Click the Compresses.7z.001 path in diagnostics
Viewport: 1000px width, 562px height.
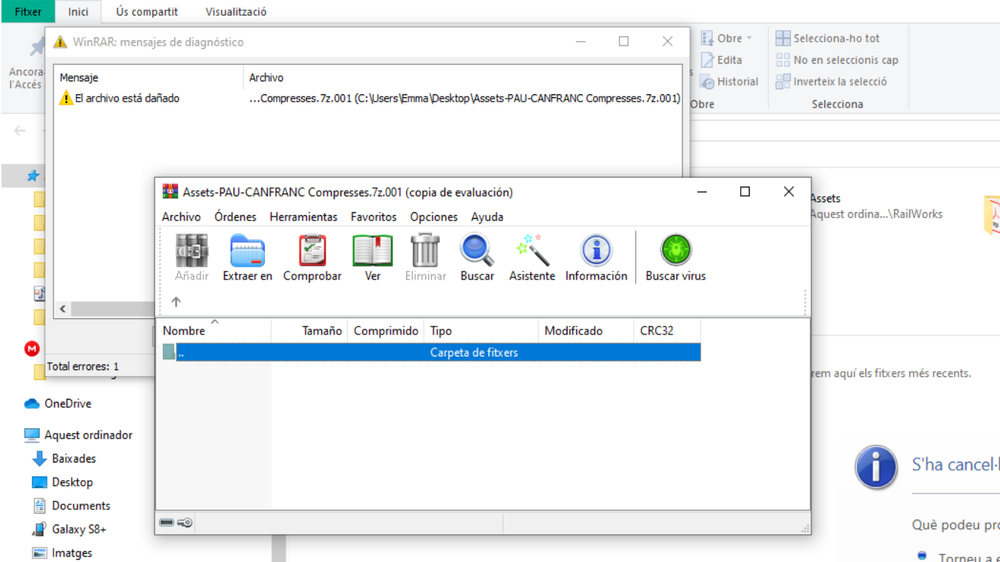pyautogui.click(x=464, y=98)
